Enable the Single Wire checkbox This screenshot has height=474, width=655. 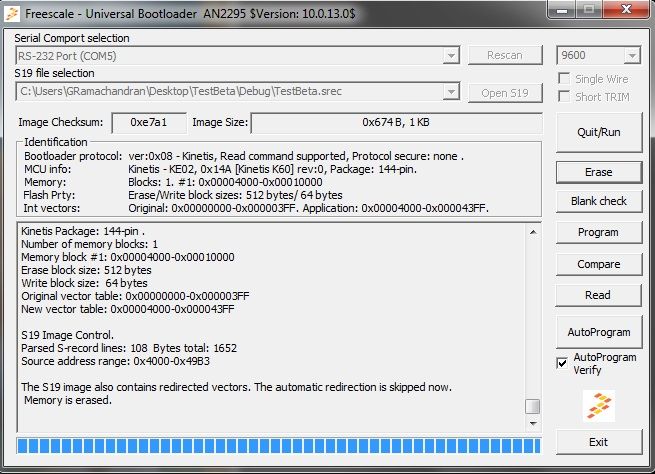[x=564, y=79]
